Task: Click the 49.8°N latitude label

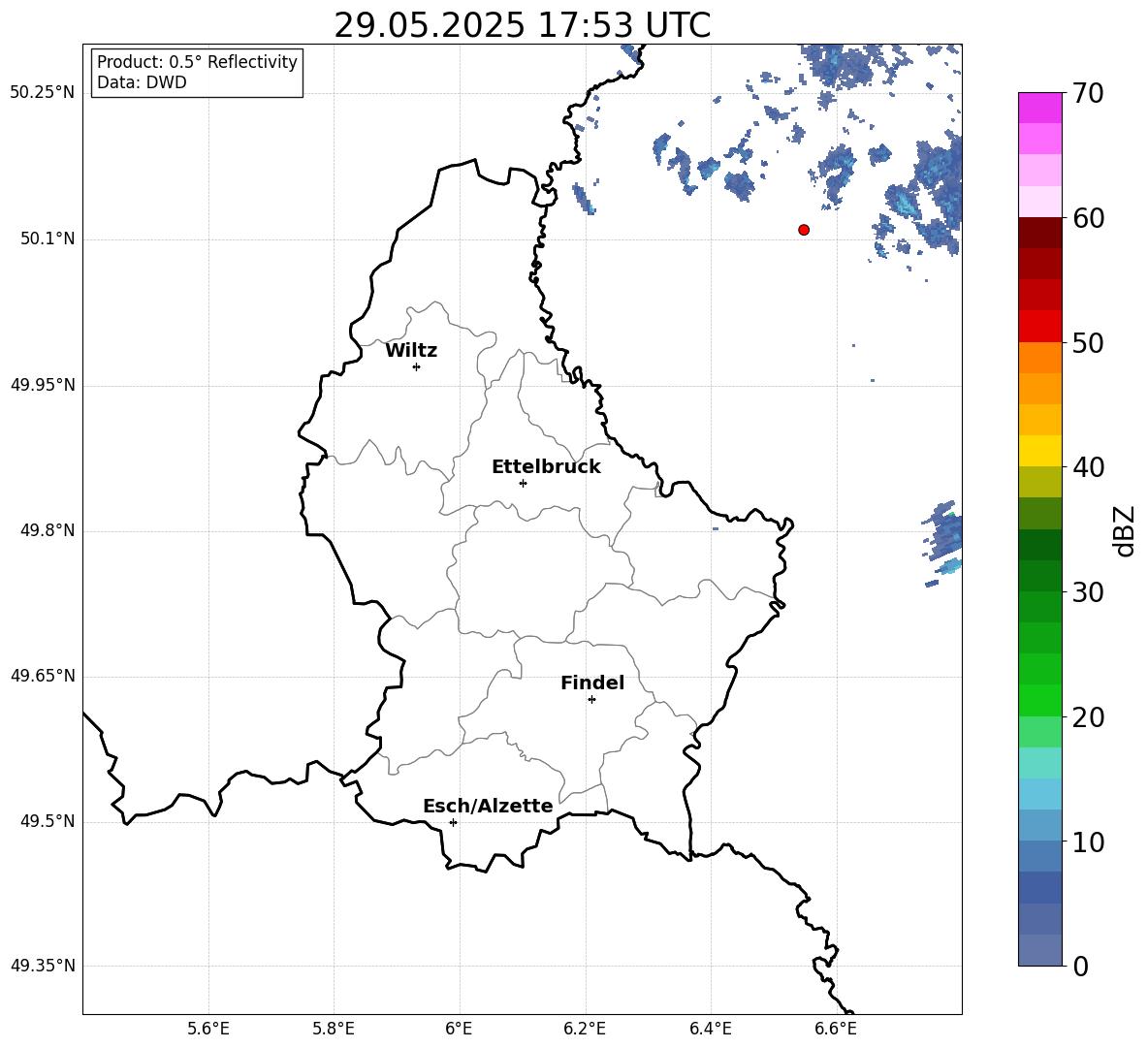Action: coord(48,530)
